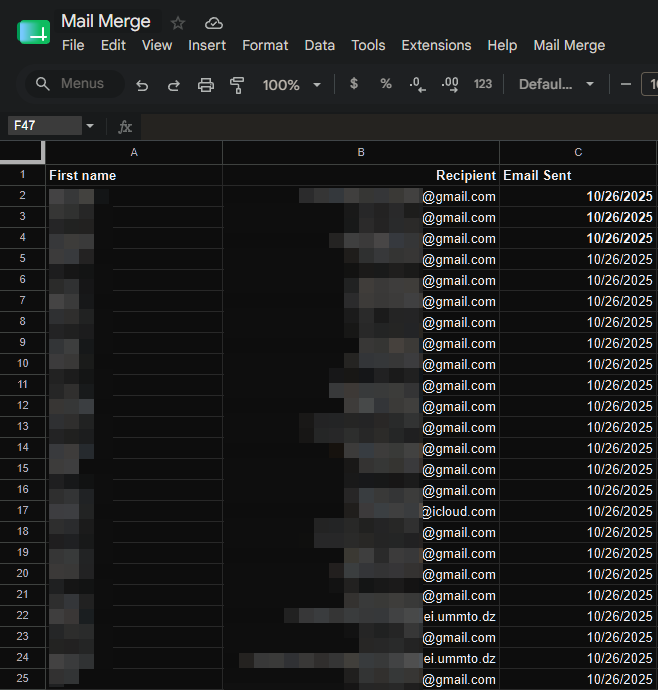Screen dimensions: 658x690
Task: Click the select-all corner box
Action: (22, 152)
